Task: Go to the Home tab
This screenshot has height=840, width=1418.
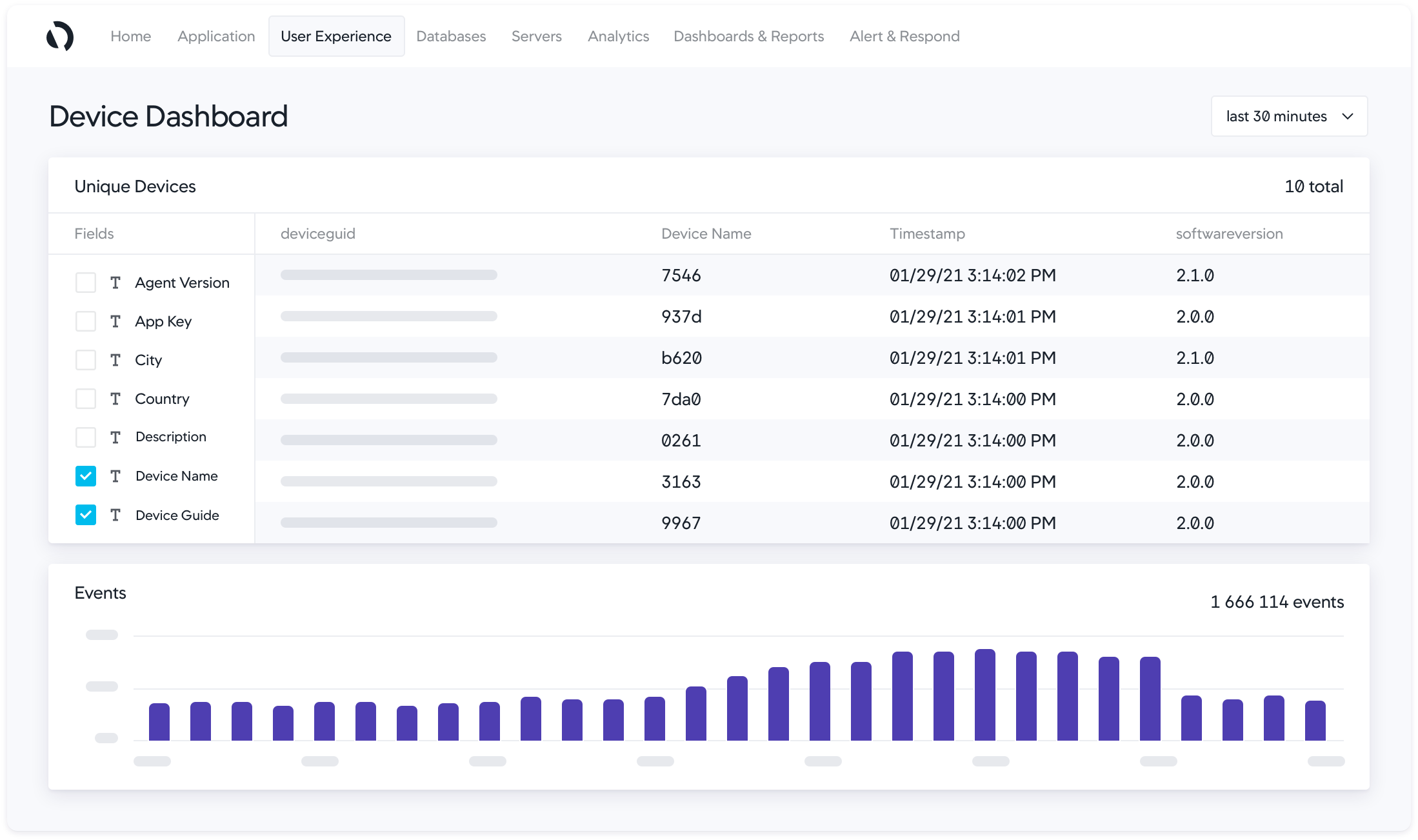Action: tap(131, 36)
